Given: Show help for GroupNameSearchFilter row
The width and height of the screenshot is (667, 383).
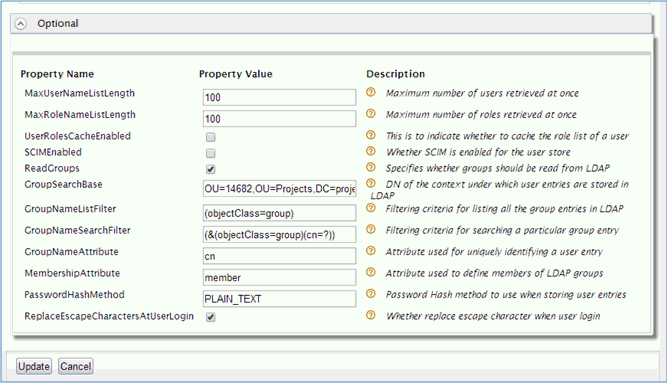Looking at the screenshot, I should point(371,229).
